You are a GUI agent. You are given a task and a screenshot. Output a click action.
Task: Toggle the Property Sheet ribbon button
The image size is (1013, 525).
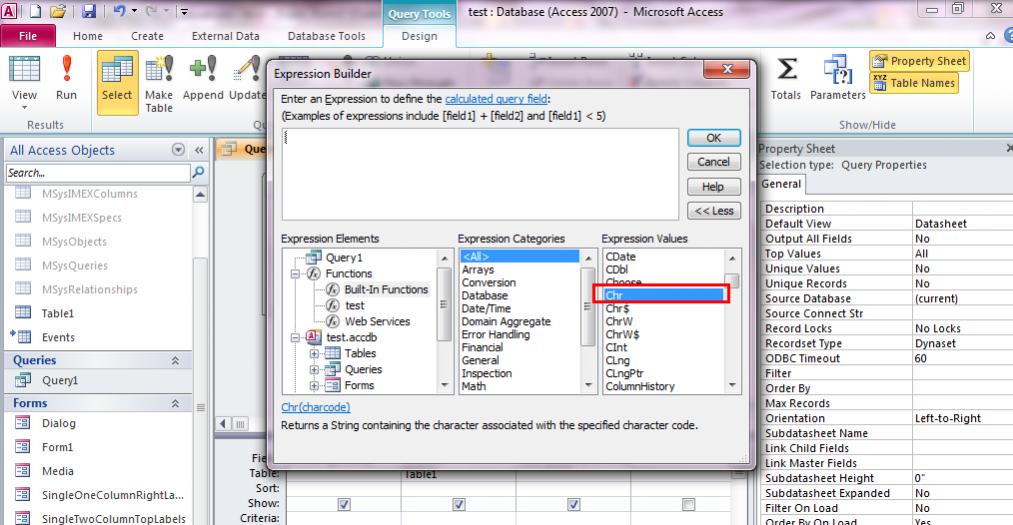click(920, 61)
